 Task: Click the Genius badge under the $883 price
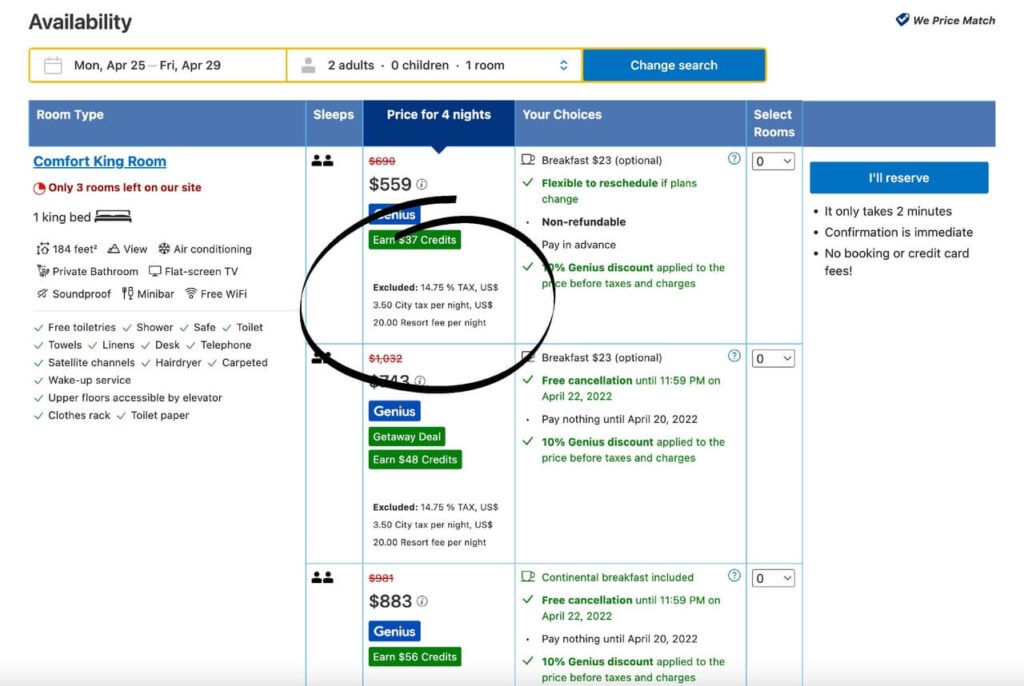click(x=394, y=631)
